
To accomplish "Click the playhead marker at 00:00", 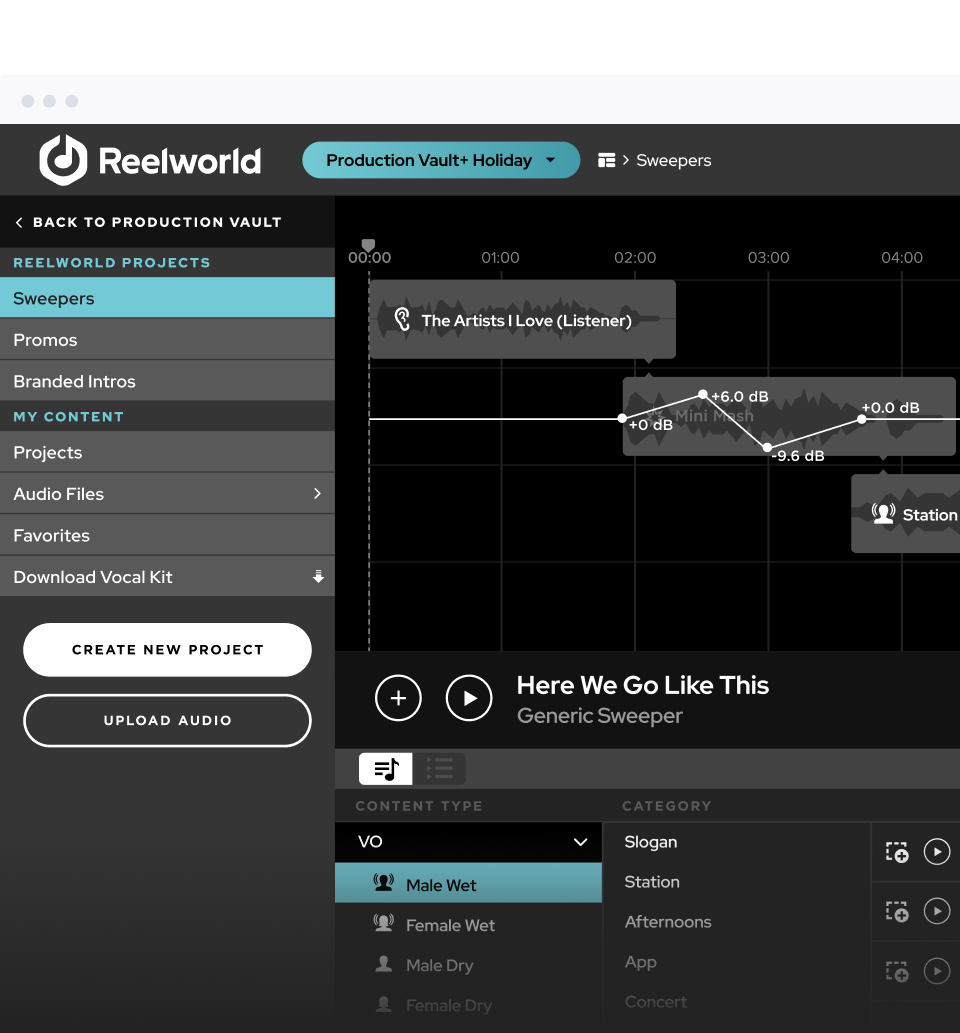I will 368,246.
